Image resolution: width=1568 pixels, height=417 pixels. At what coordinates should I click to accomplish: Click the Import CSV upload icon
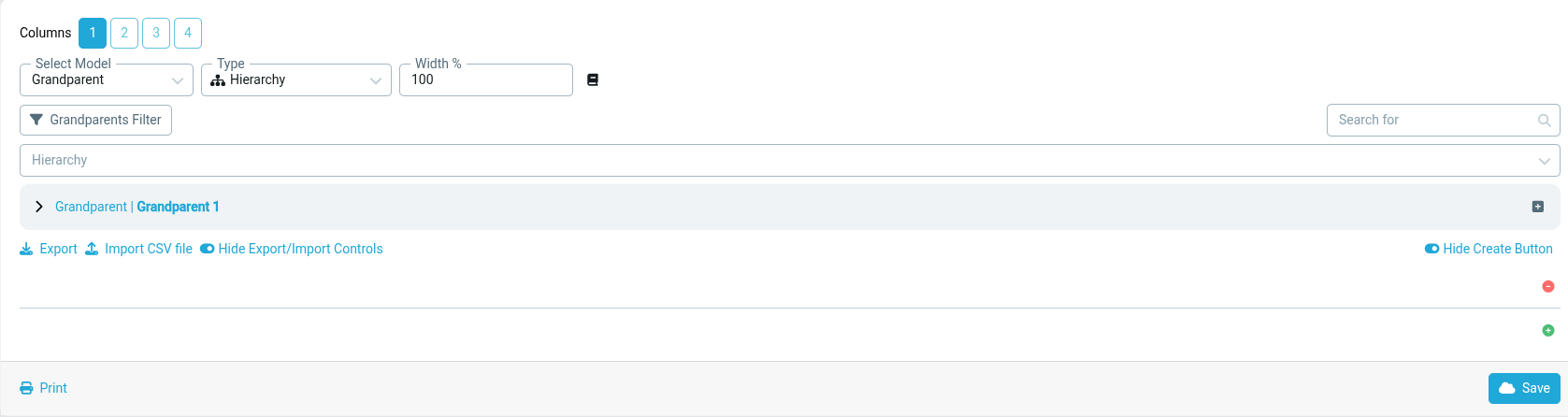point(92,249)
